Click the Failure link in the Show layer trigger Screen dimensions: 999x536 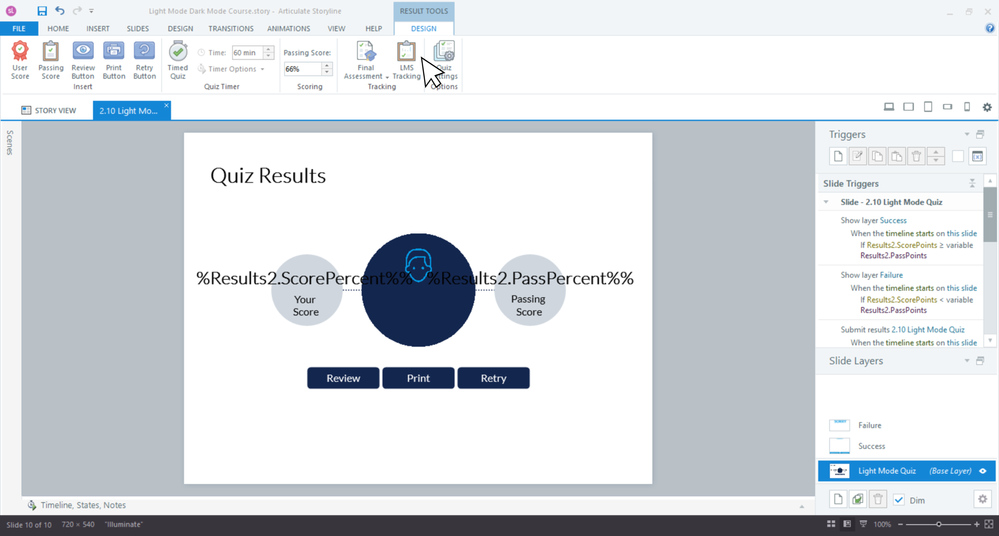point(891,275)
